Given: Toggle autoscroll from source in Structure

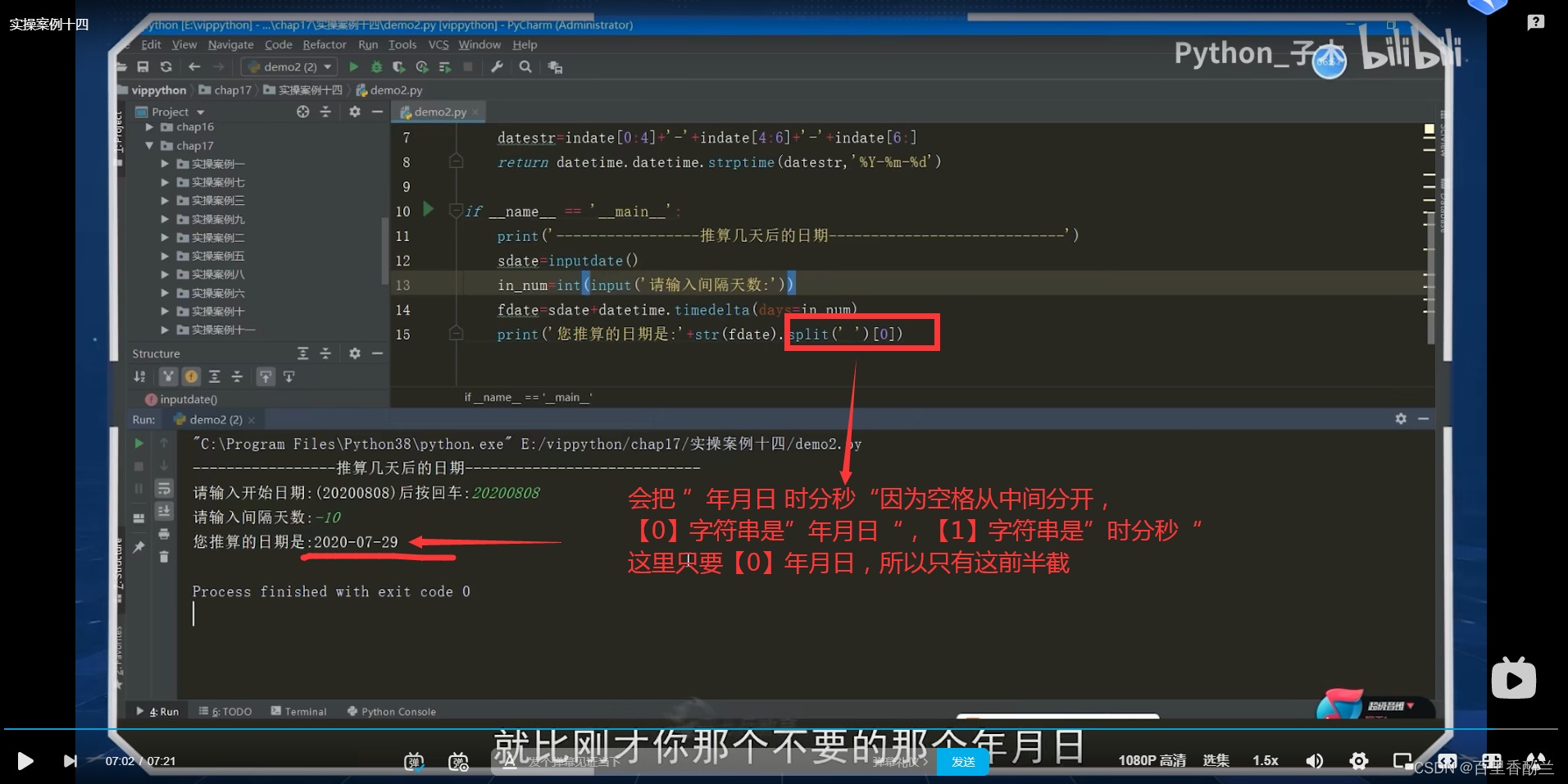Looking at the screenshot, I should click(289, 376).
